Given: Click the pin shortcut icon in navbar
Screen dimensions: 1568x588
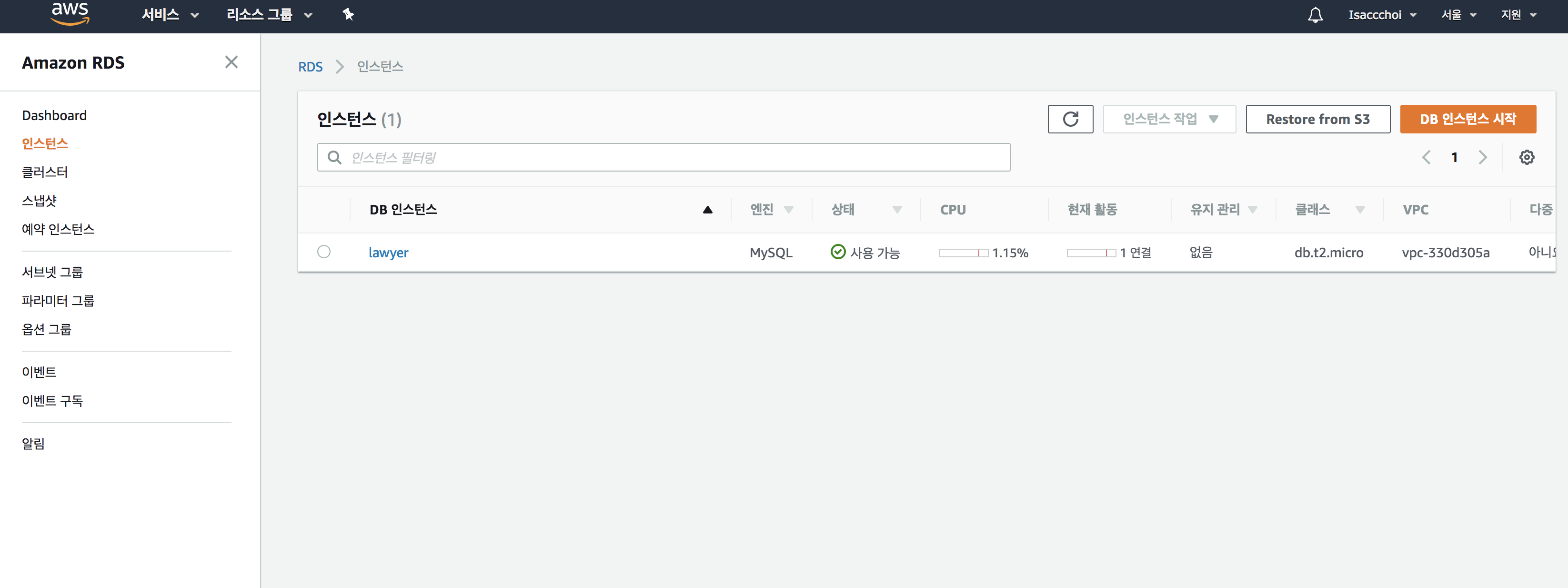Looking at the screenshot, I should [348, 15].
